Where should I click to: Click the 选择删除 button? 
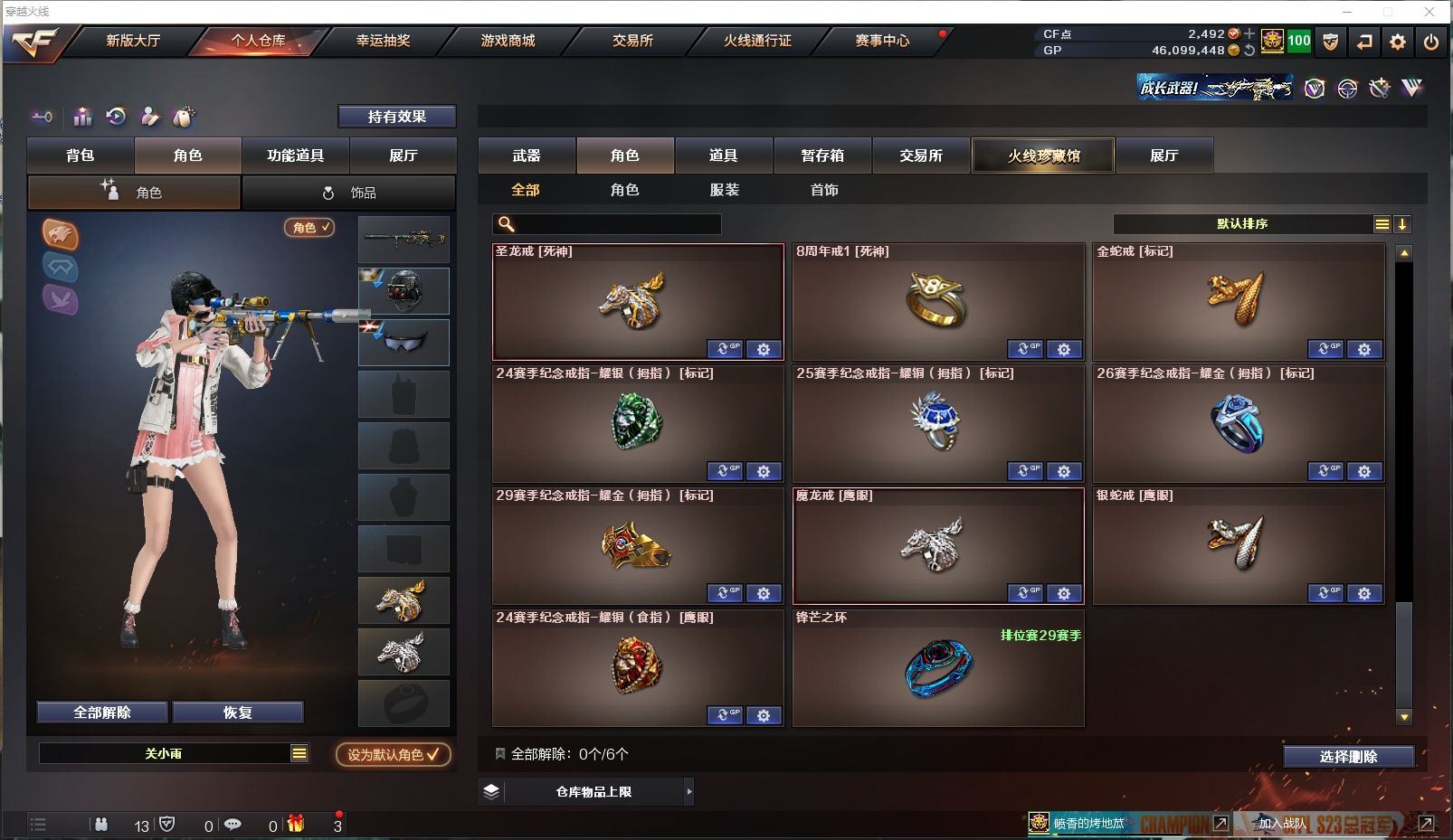click(x=1348, y=757)
